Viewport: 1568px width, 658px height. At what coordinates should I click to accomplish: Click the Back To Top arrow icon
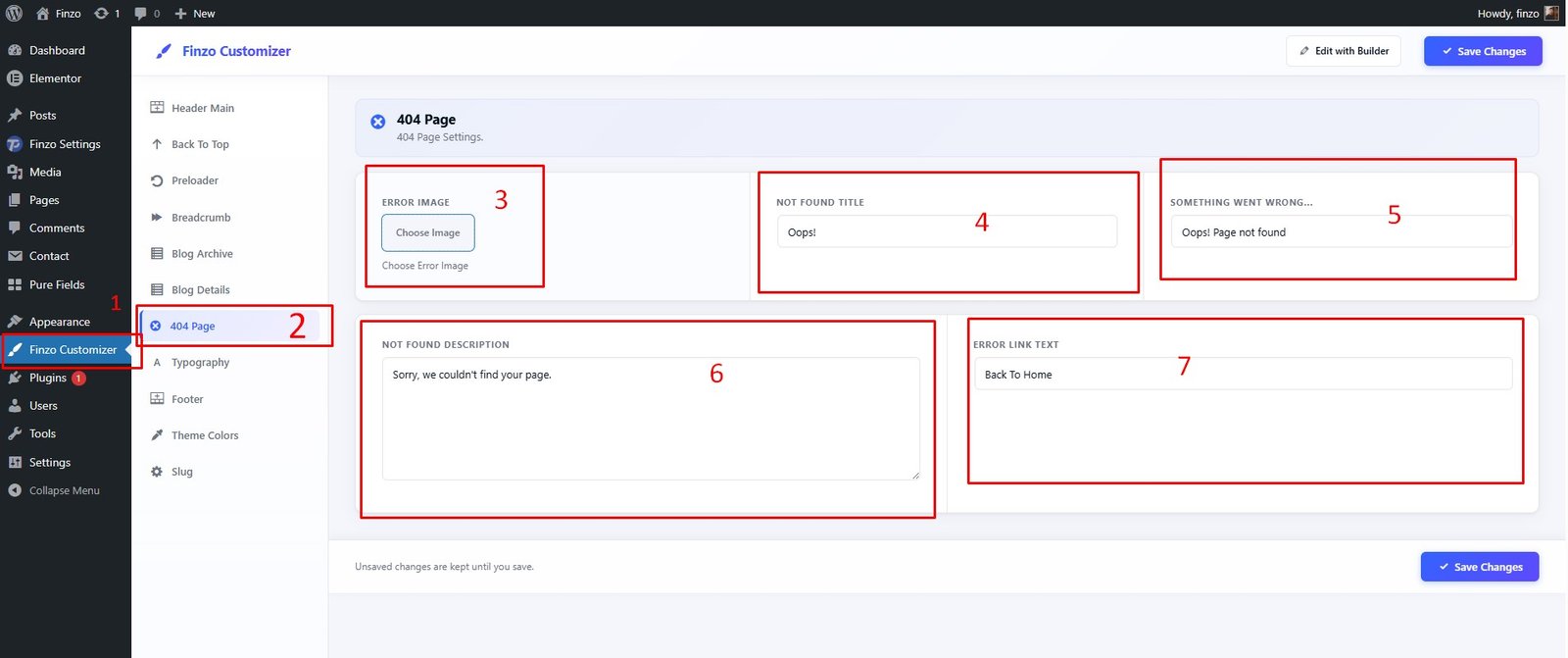pos(157,144)
